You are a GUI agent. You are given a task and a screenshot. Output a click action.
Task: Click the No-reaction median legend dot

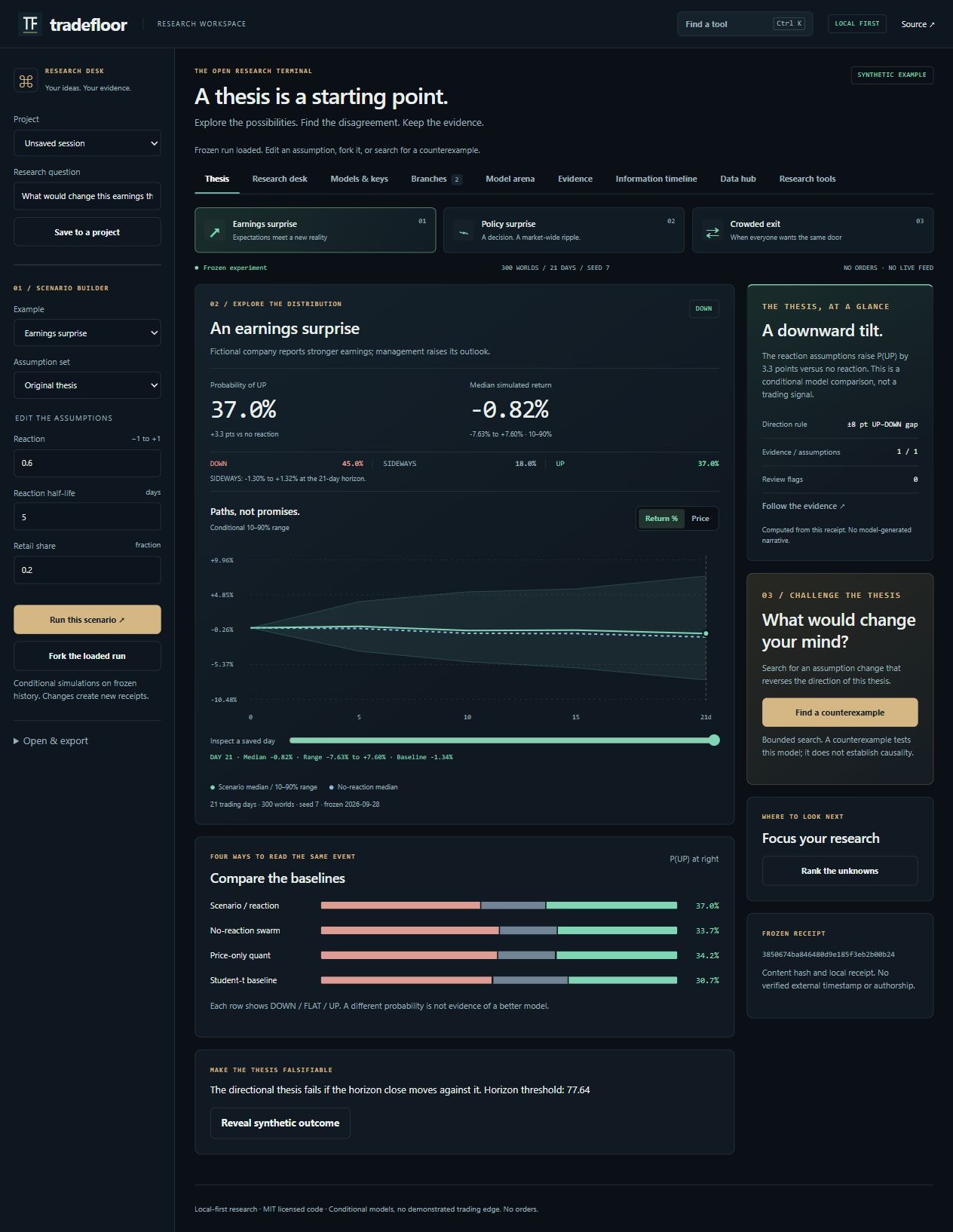coord(332,787)
